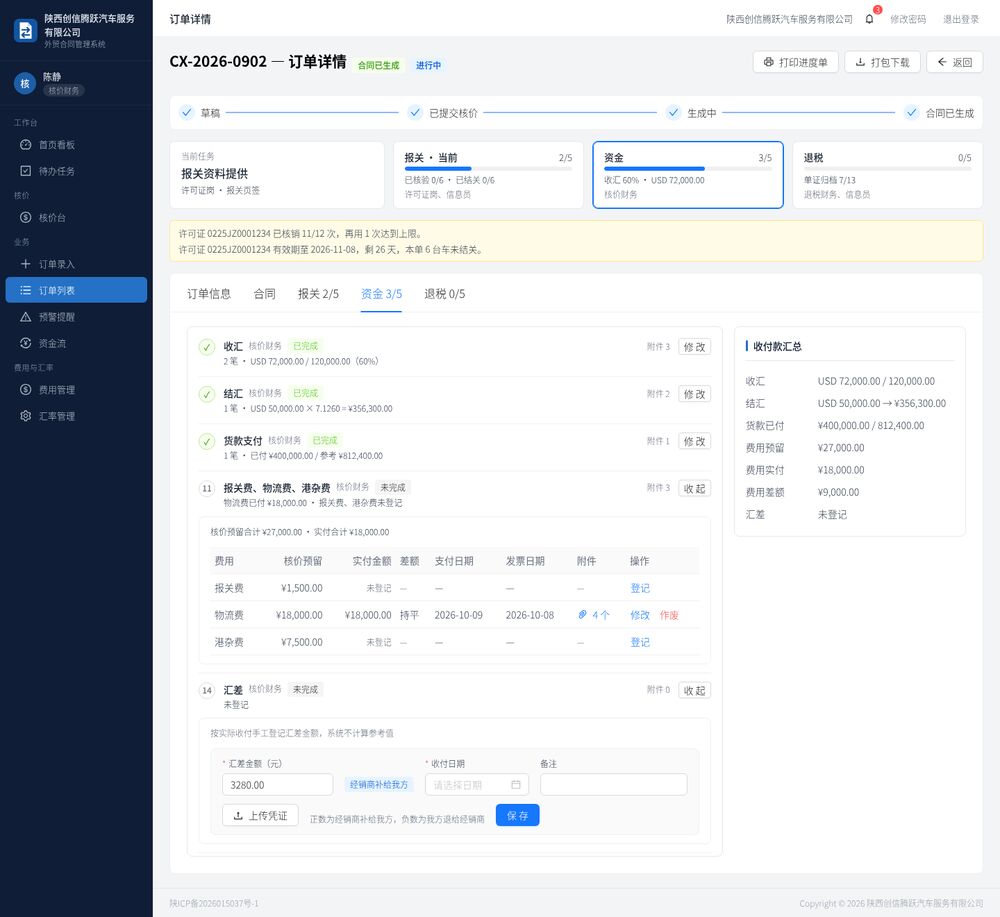The width and height of the screenshot is (1000, 917).
Task: Switch to the 订单信息 tab
Action: [209, 293]
